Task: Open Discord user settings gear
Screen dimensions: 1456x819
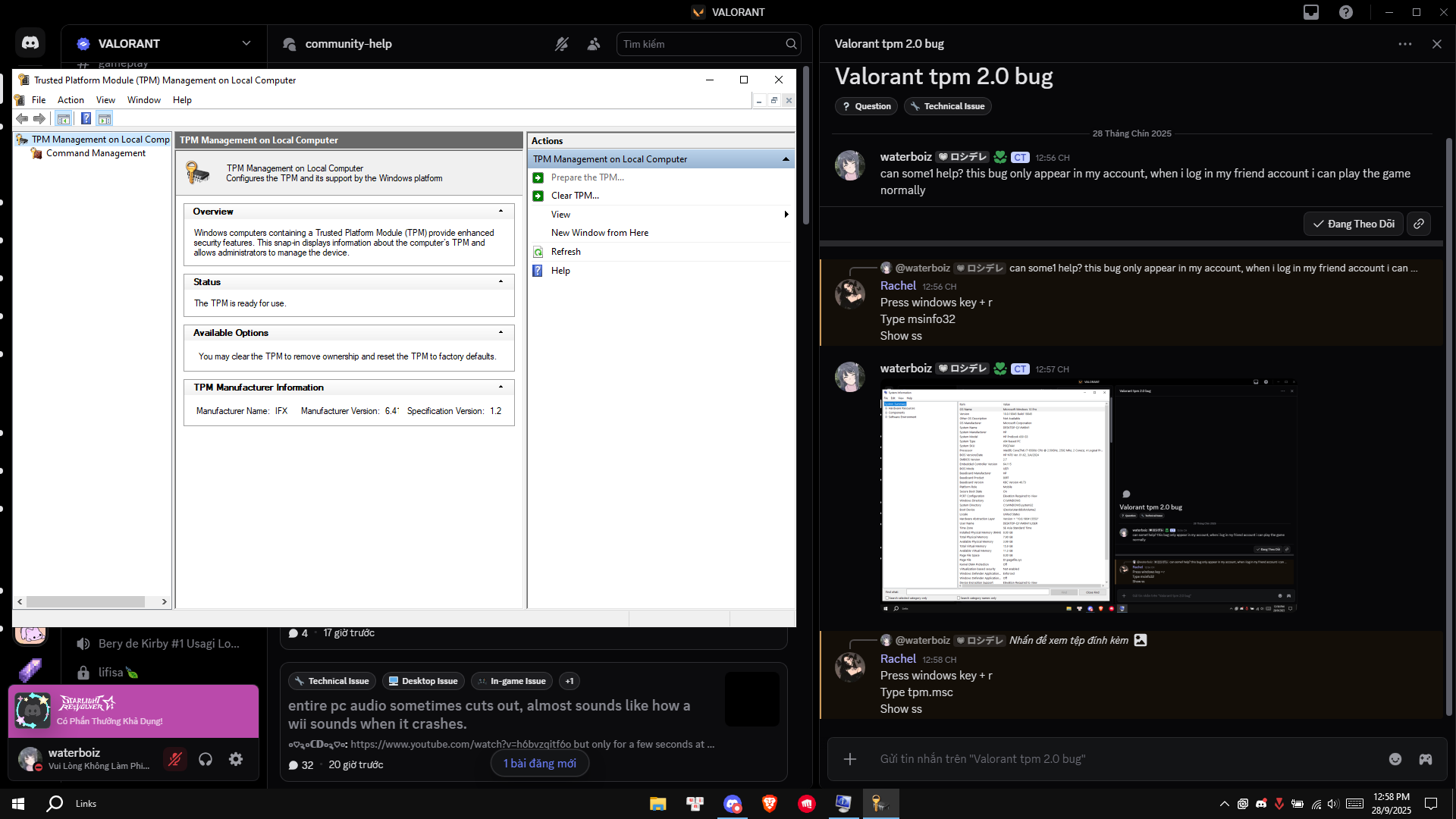Action: (236, 759)
